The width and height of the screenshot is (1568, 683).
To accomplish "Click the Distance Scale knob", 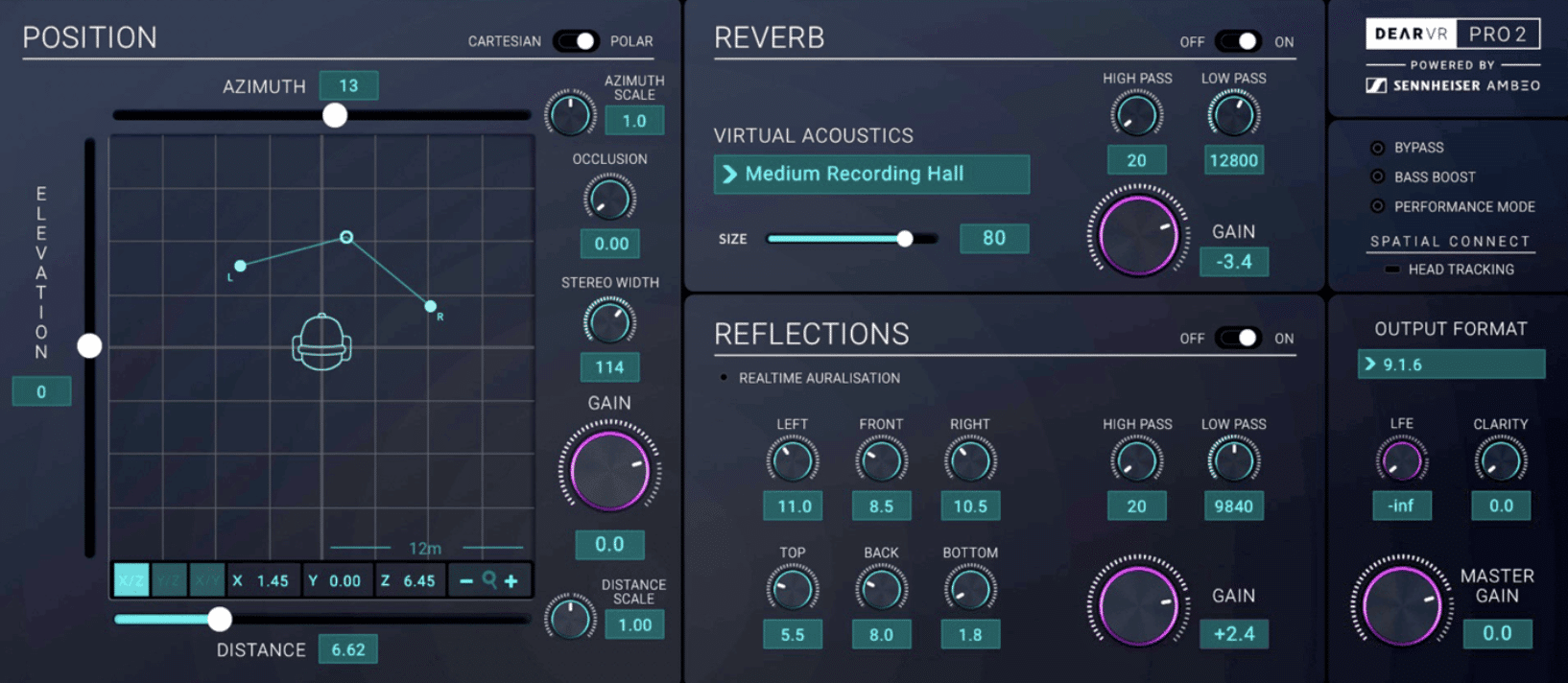I will tap(570, 618).
